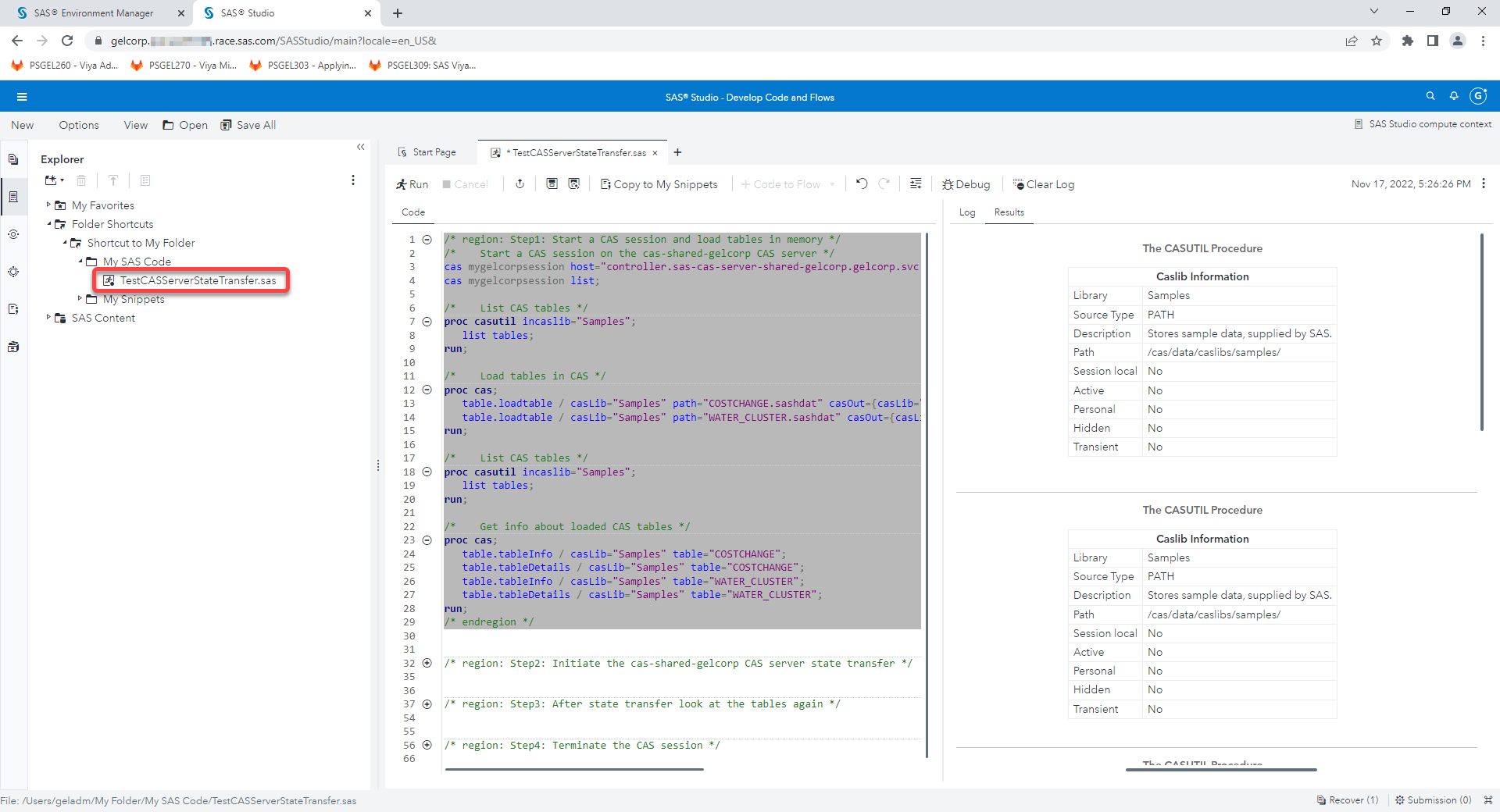1500x812 pixels.
Task: Click the Delete trash icon in Explorer
Action: pyautogui.click(x=81, y=180)
